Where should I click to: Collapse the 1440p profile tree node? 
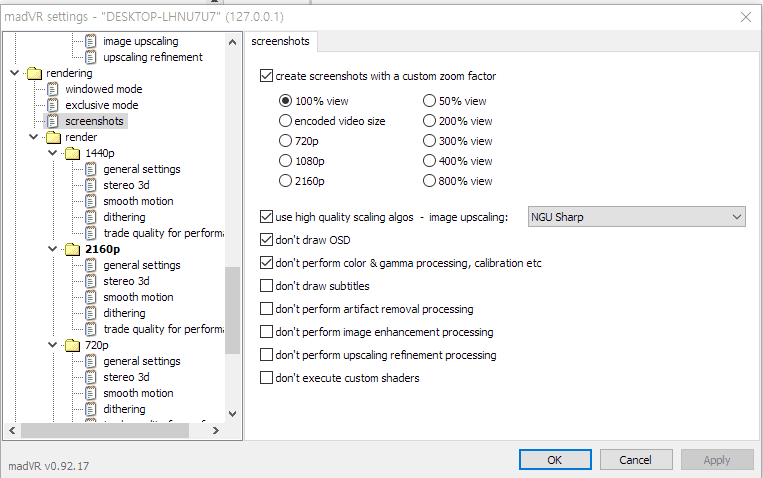[52, 153]
